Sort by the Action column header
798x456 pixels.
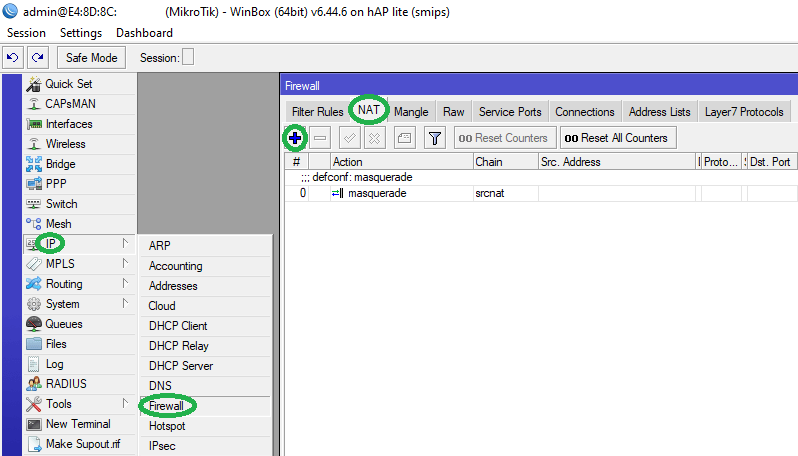tap(402, 162)
